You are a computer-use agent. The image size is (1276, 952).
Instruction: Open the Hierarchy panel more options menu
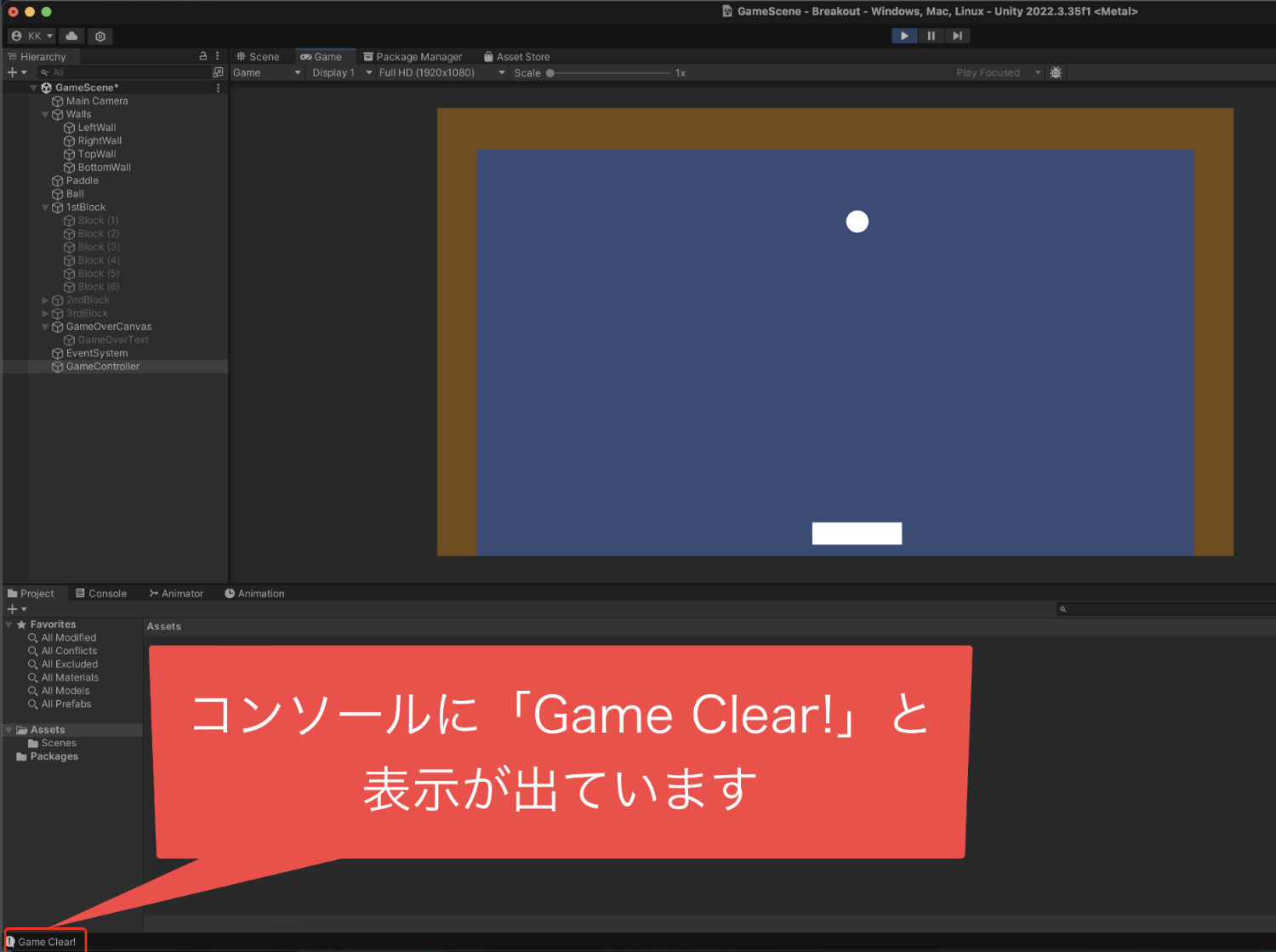coord(218,56)
